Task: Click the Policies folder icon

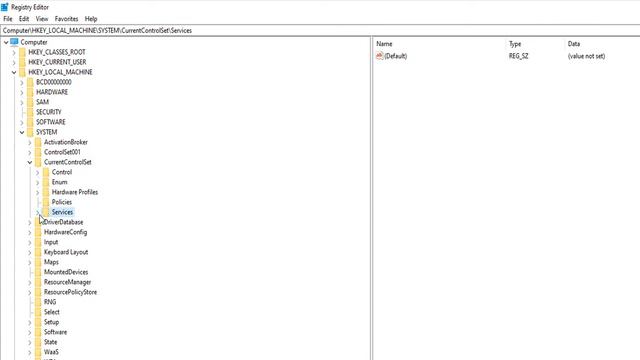Action: 46,202
